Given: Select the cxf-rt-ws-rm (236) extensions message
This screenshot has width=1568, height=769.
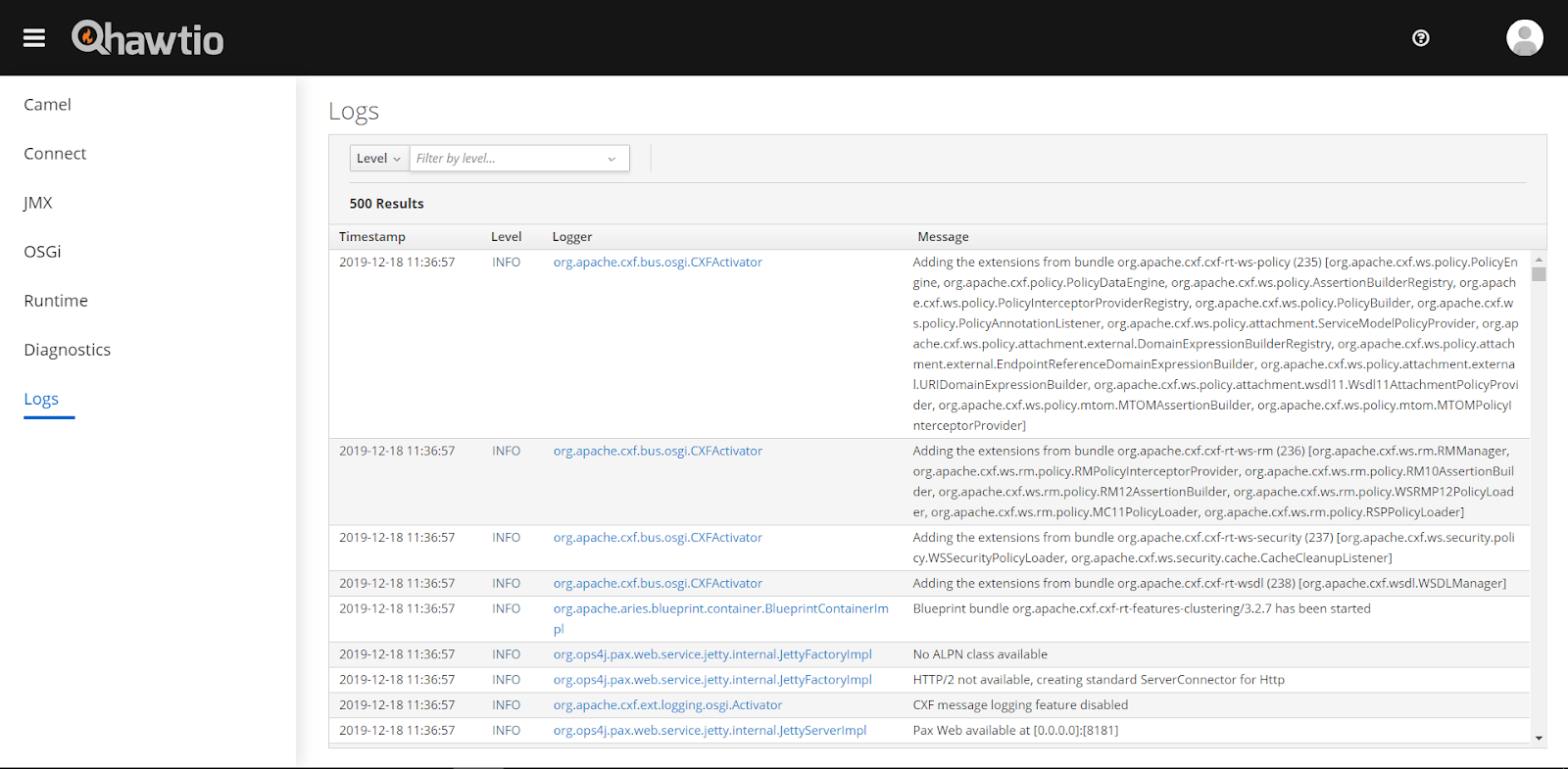Looking at the screenshot, I should 1214,482.
